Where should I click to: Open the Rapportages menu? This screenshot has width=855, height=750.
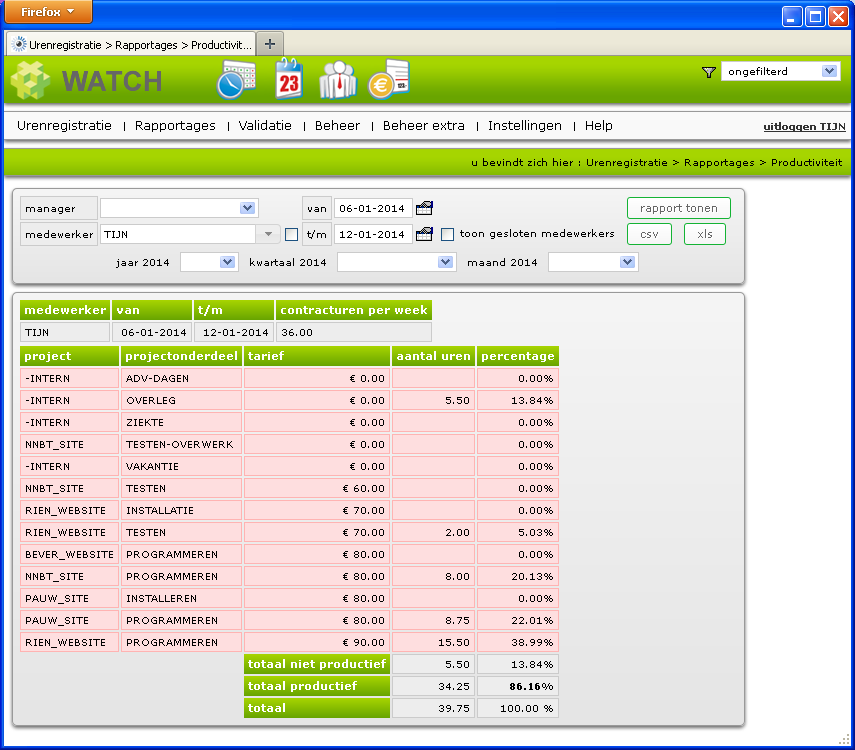175,125
